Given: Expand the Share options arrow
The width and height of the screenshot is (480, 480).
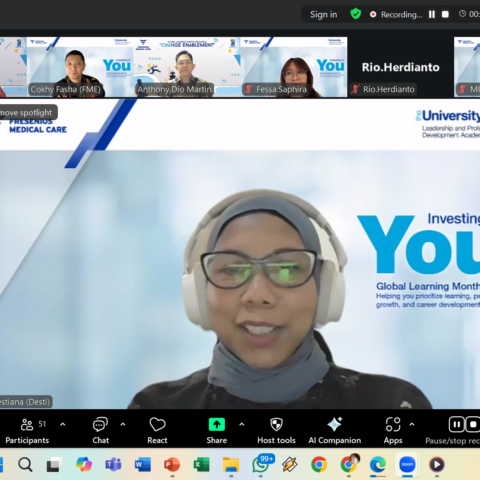Looking at the screenshot, I should [242, 425].
